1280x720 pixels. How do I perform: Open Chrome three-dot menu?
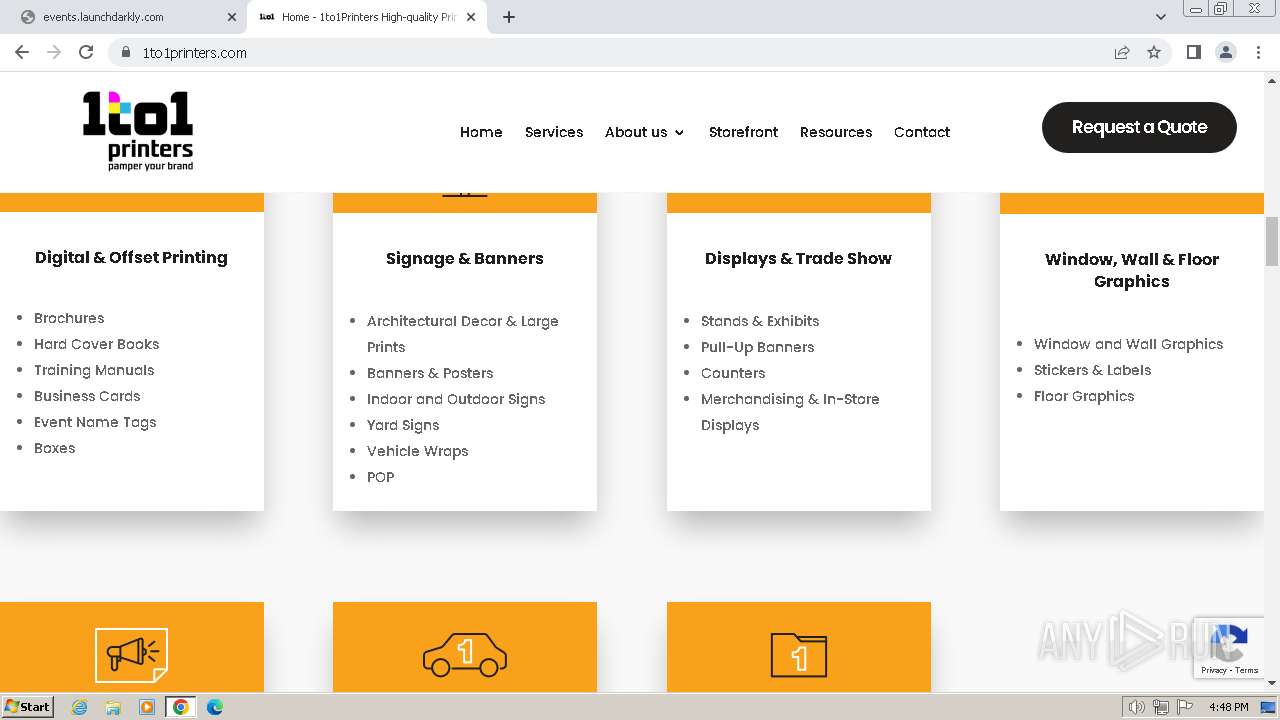(x=1258, y=52)
